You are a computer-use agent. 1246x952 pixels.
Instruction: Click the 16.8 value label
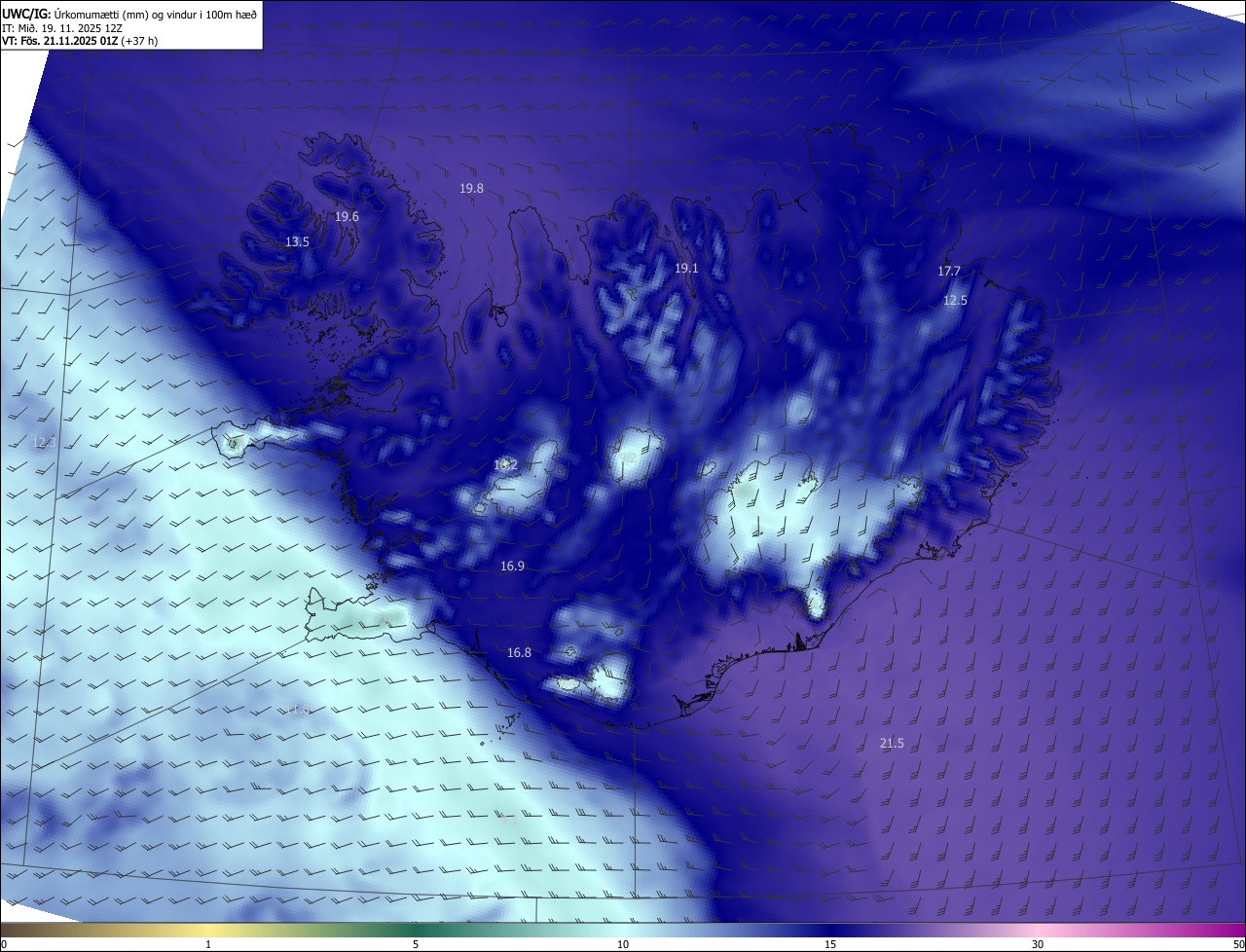519,653
